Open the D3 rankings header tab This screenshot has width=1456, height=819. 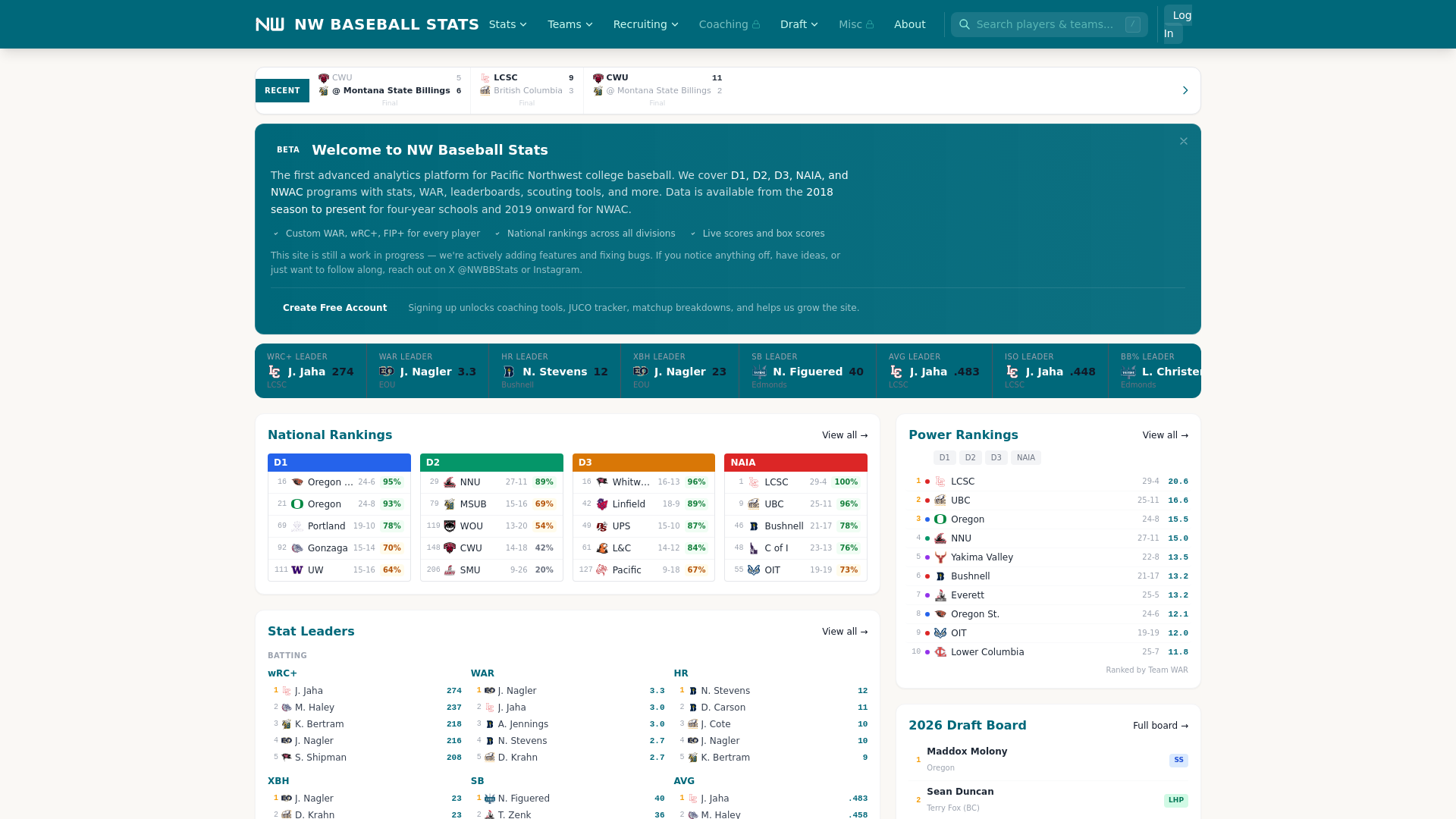[644, 463]
